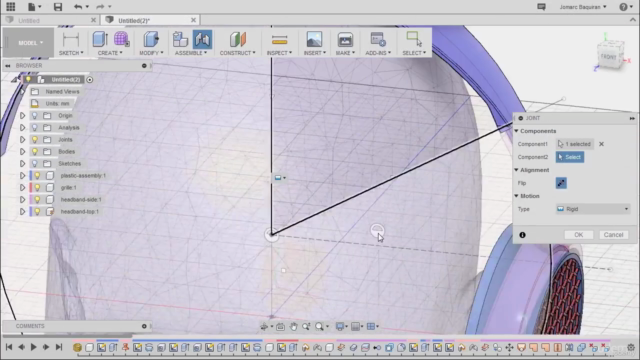Select the Inspect measure icon
Image resolution: width=640 pixels, height=360 pixels.
tap(279, 40)
